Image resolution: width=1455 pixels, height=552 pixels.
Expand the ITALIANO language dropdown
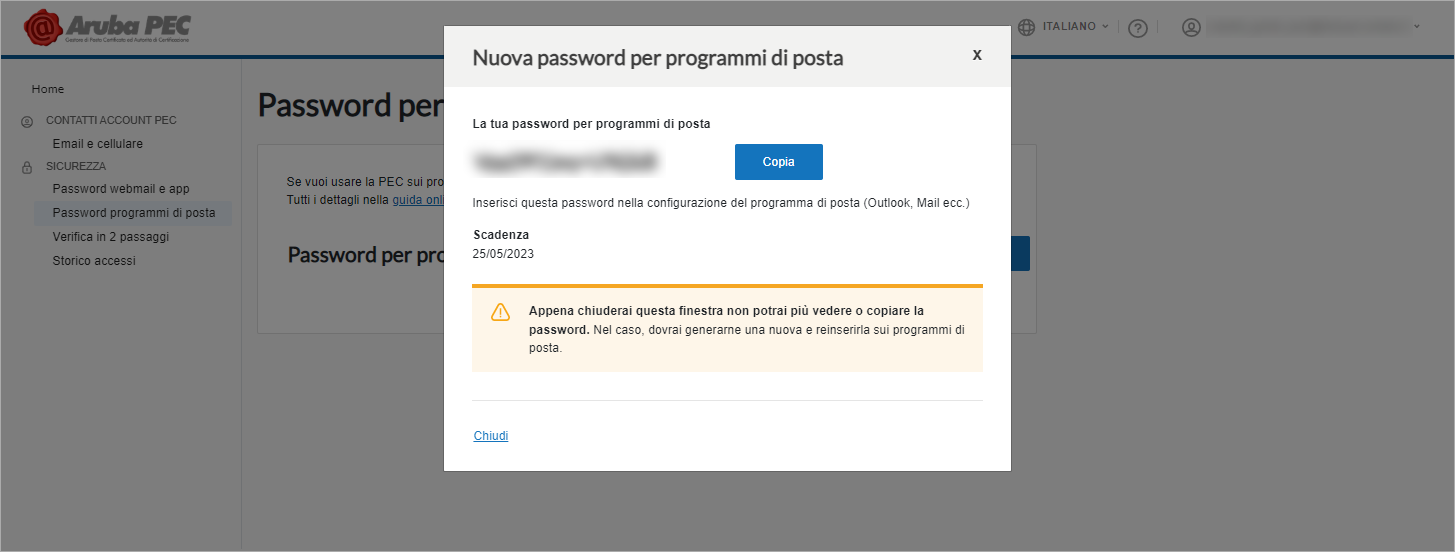pos(1076,26)
